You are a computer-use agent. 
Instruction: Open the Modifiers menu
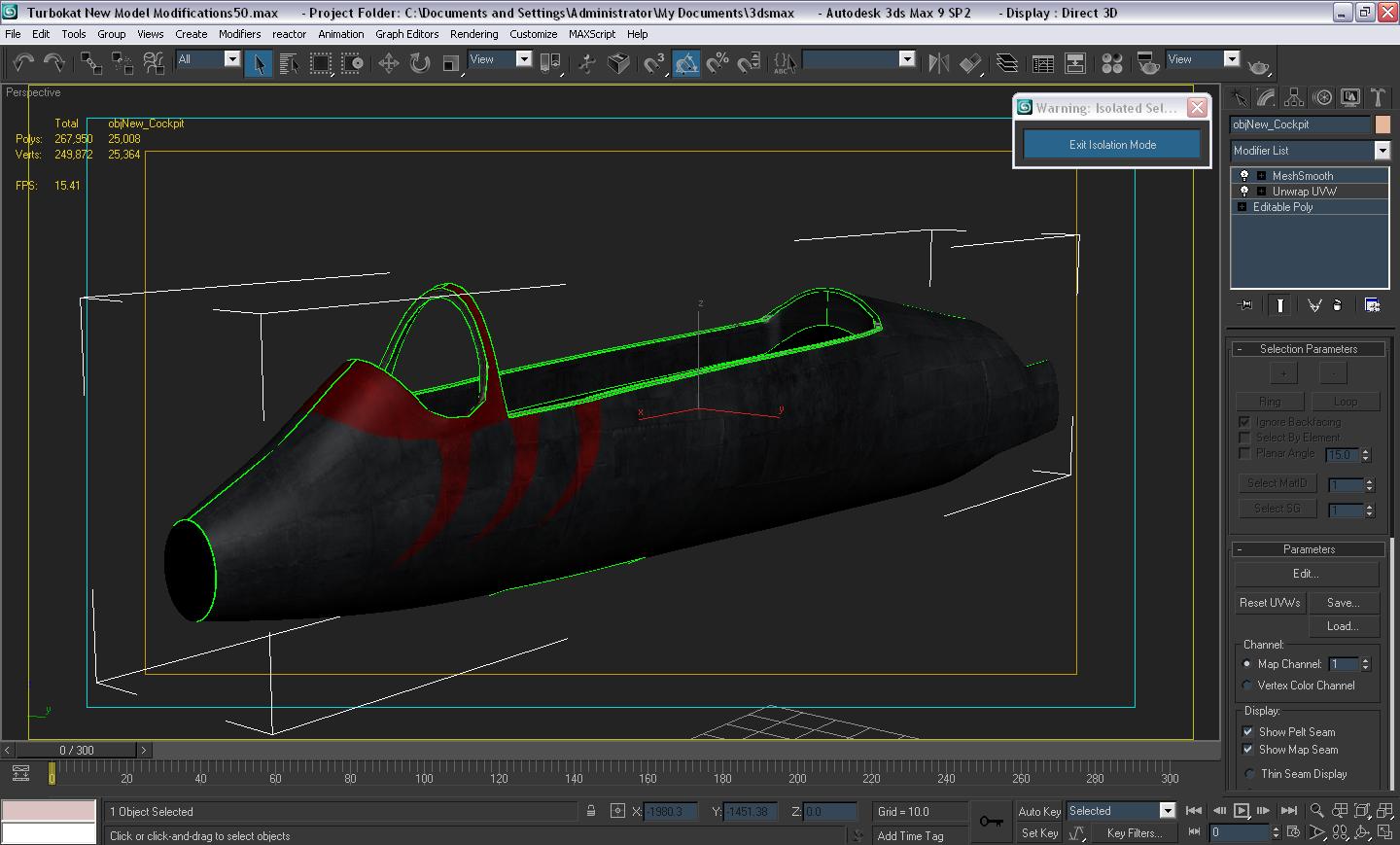pyautogui.click(x=239, y=34)
